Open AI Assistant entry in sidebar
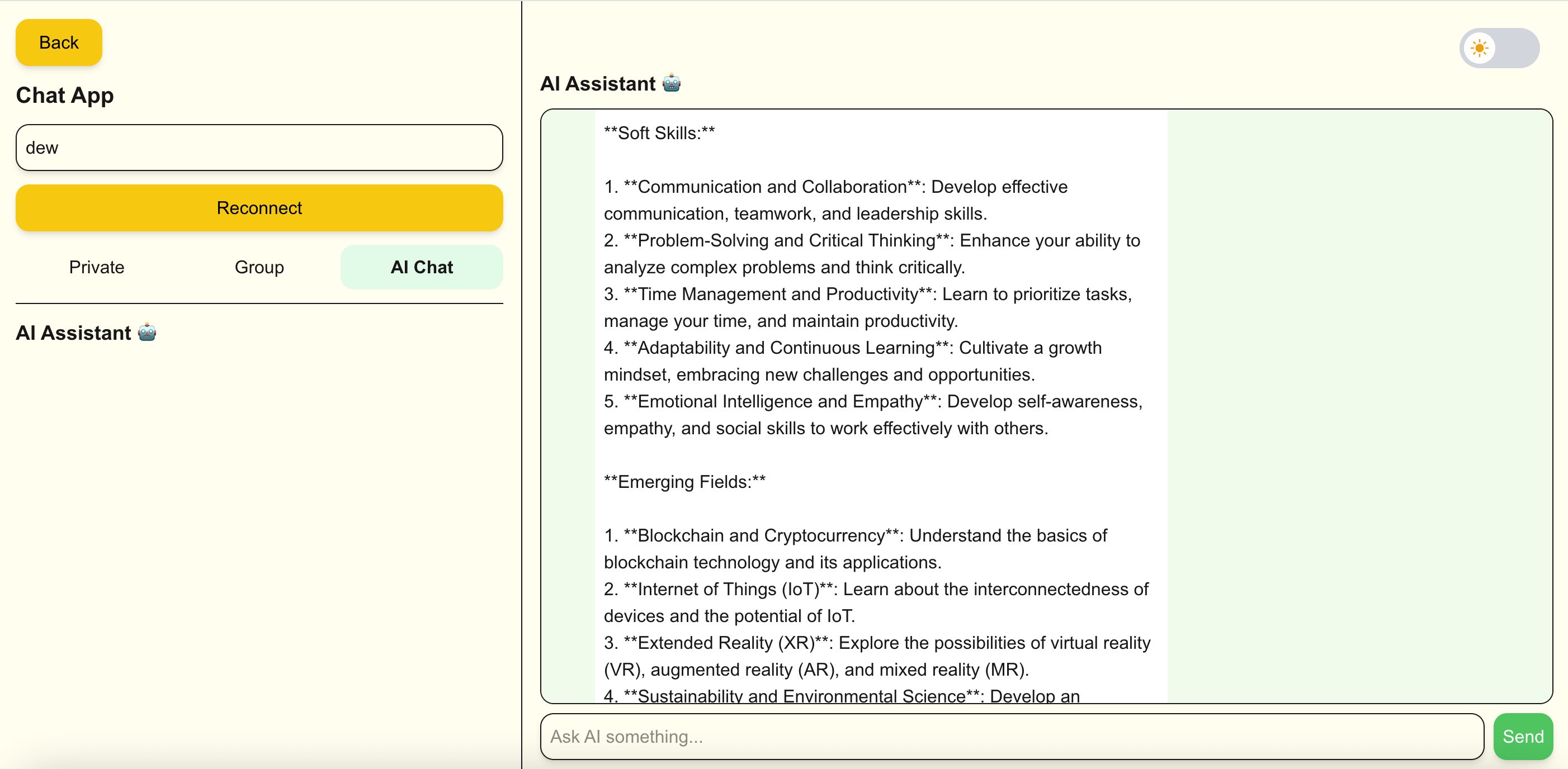1568x769 pixels. (x=73, y=333)
